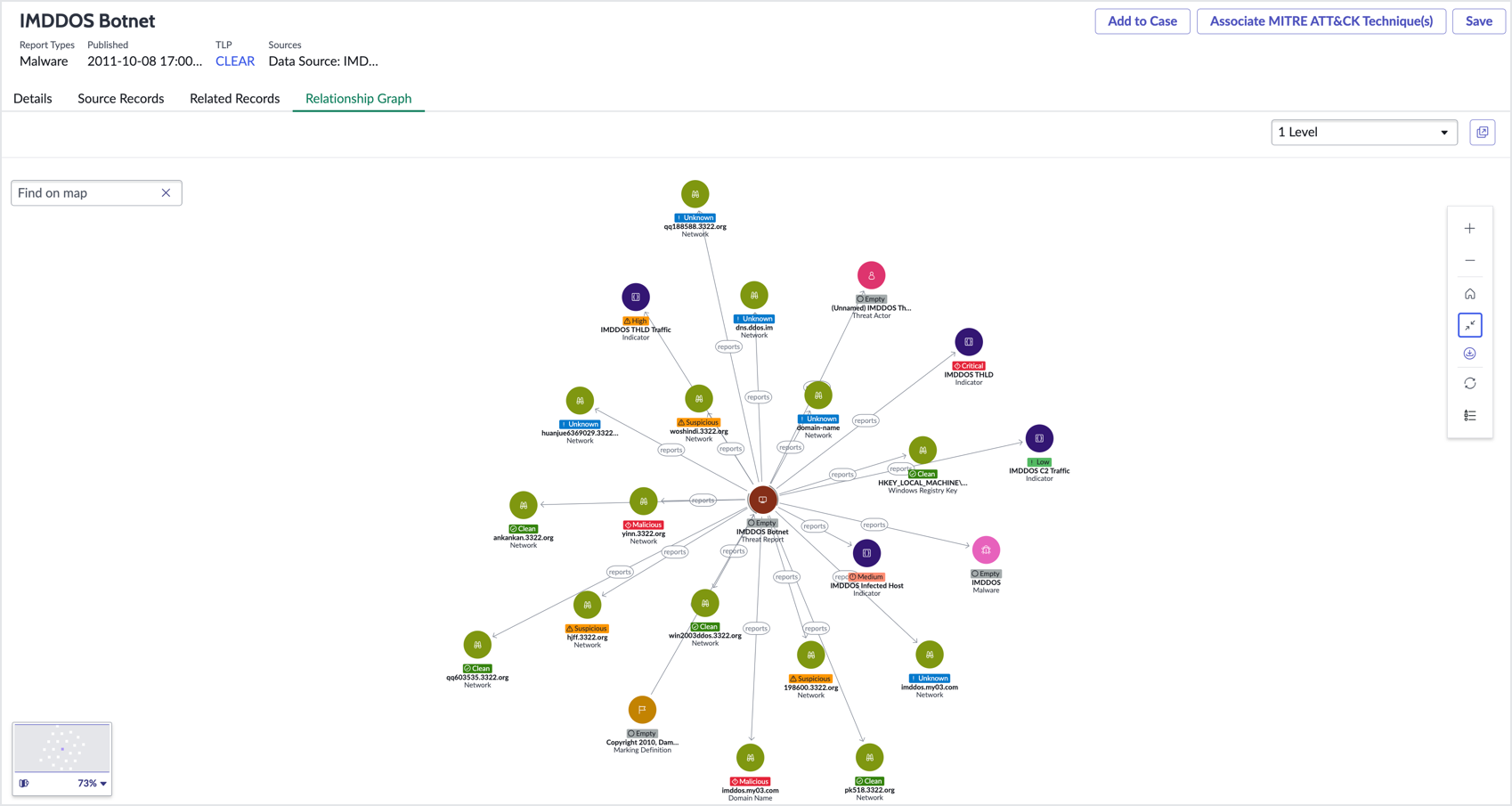Click the Critical badge on IMDDOS THLD

969,366
